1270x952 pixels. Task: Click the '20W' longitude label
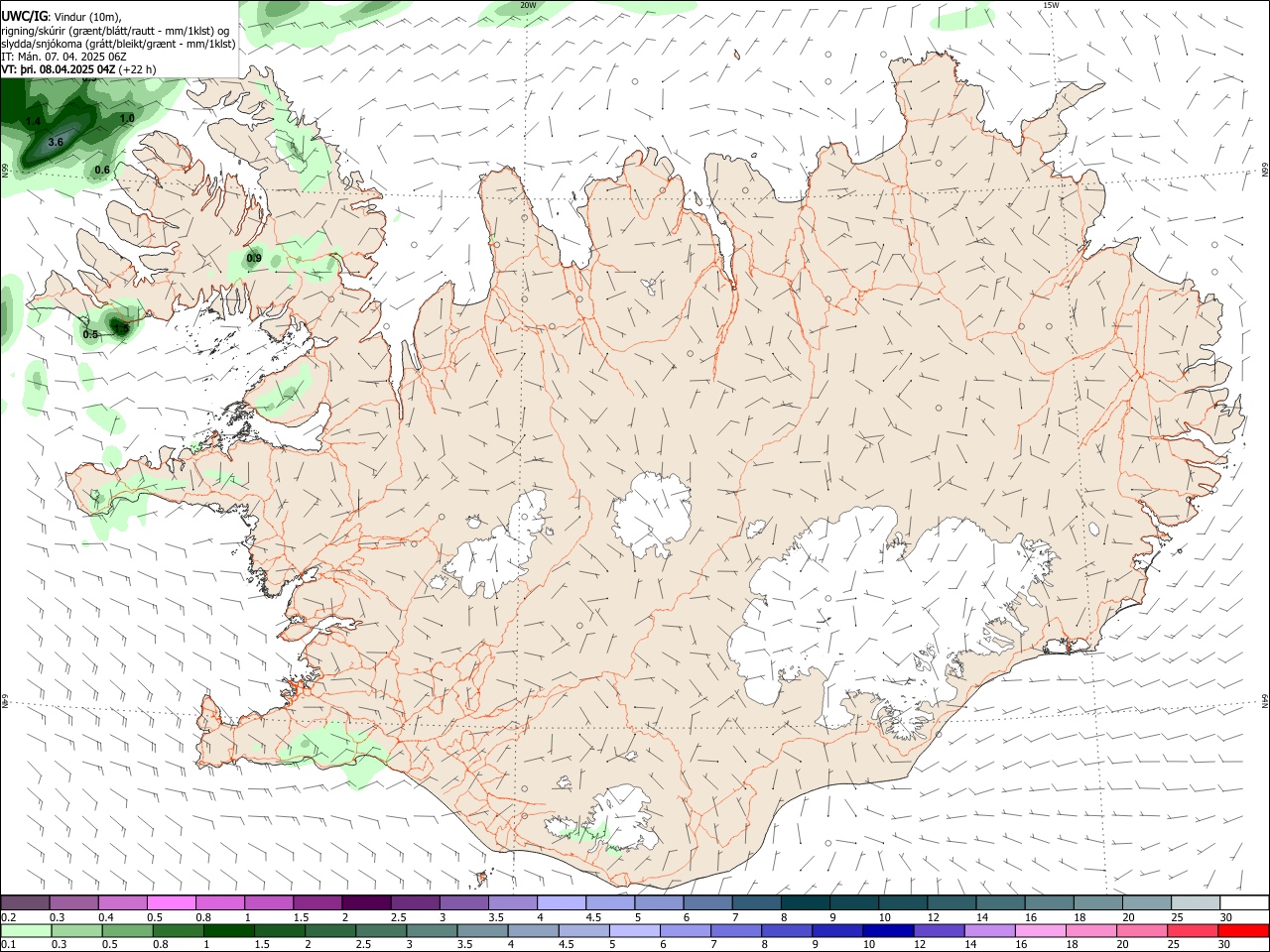(x=528, y=5)
